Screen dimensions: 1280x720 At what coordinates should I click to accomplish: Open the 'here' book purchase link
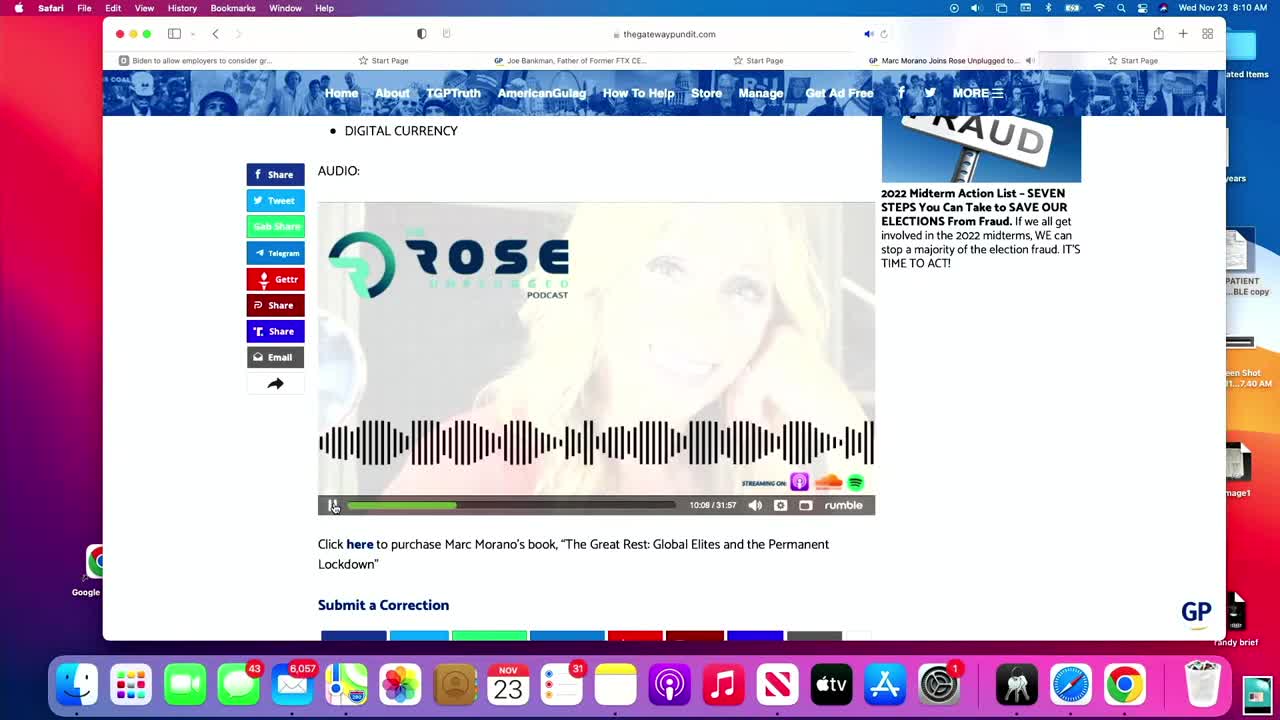pos(359,544)
